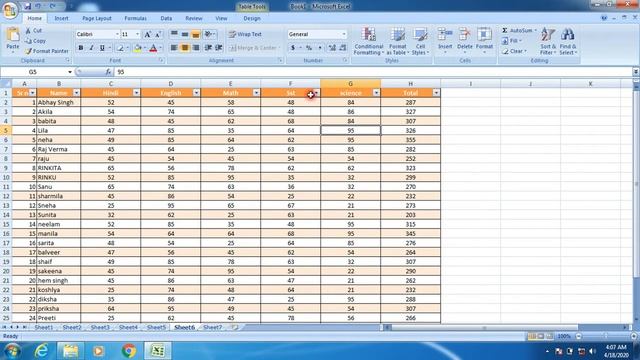Switch to the Data tab
The width and height of the screenshot is (640, 360).
(166, 18)
